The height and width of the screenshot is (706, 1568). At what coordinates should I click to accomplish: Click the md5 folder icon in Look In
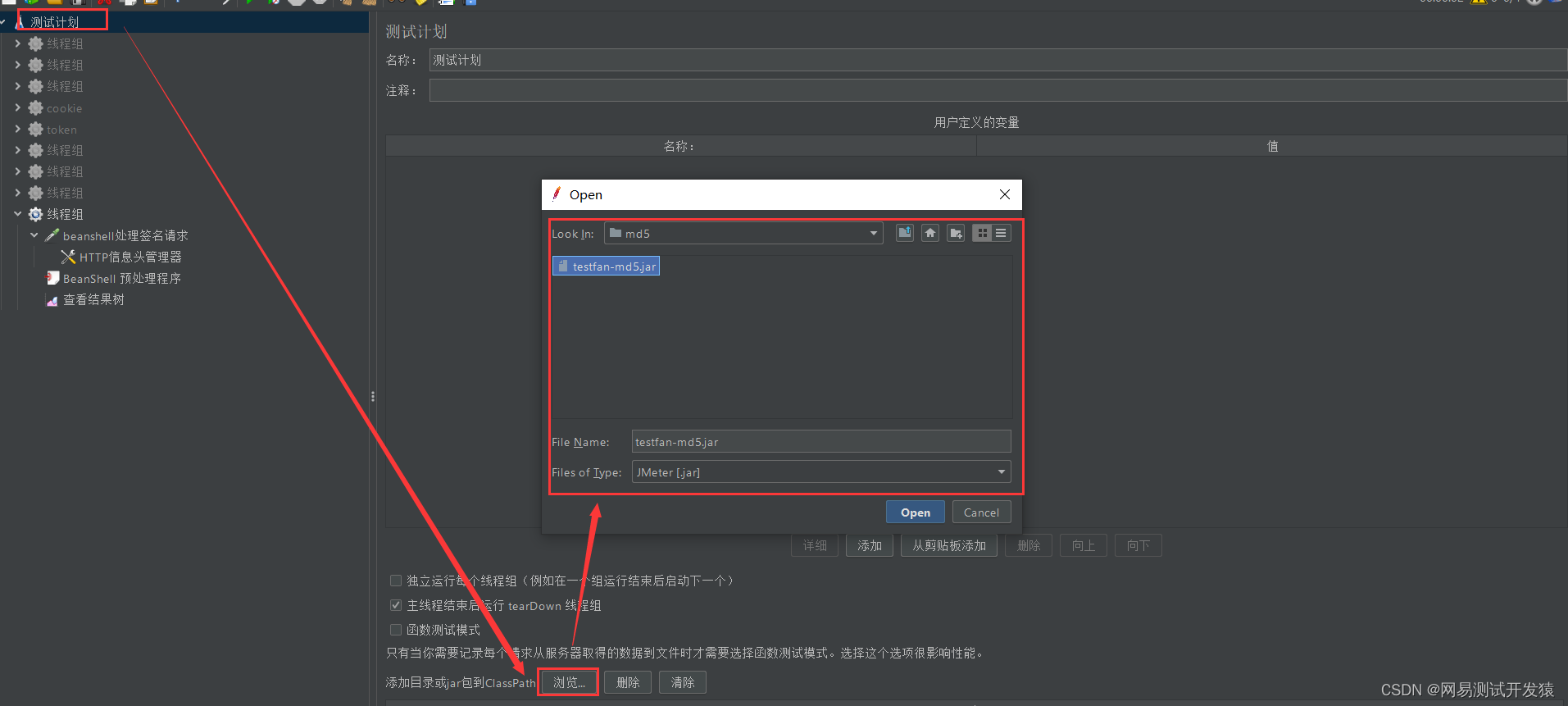click(616, 233)
